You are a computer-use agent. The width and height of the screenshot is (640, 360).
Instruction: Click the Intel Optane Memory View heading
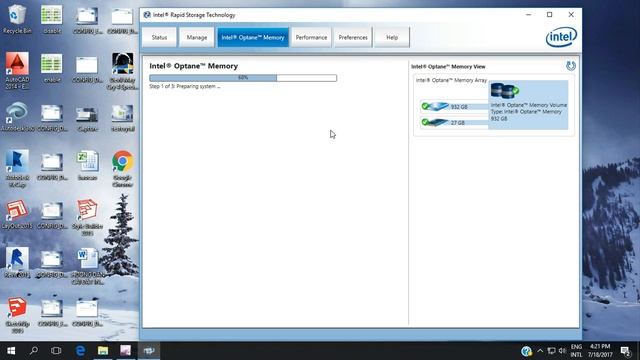[x=448, y=67]
